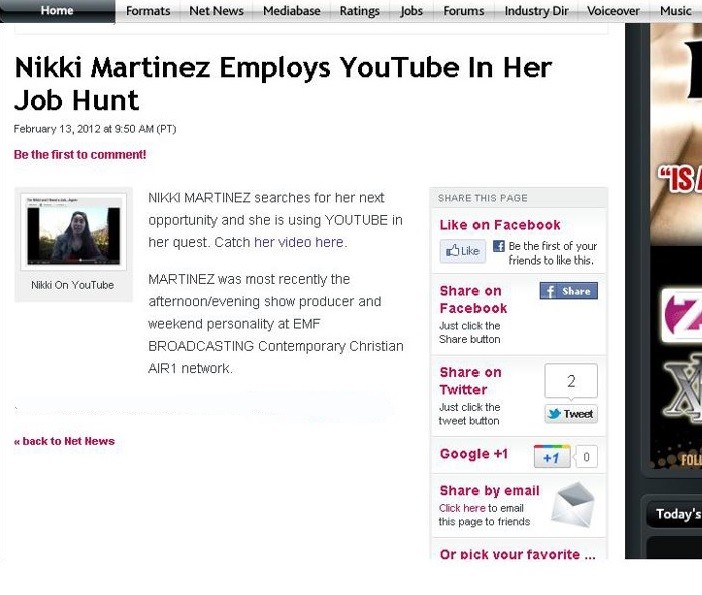
Task: Follow the back to Net News link
Action: [64, 441]
